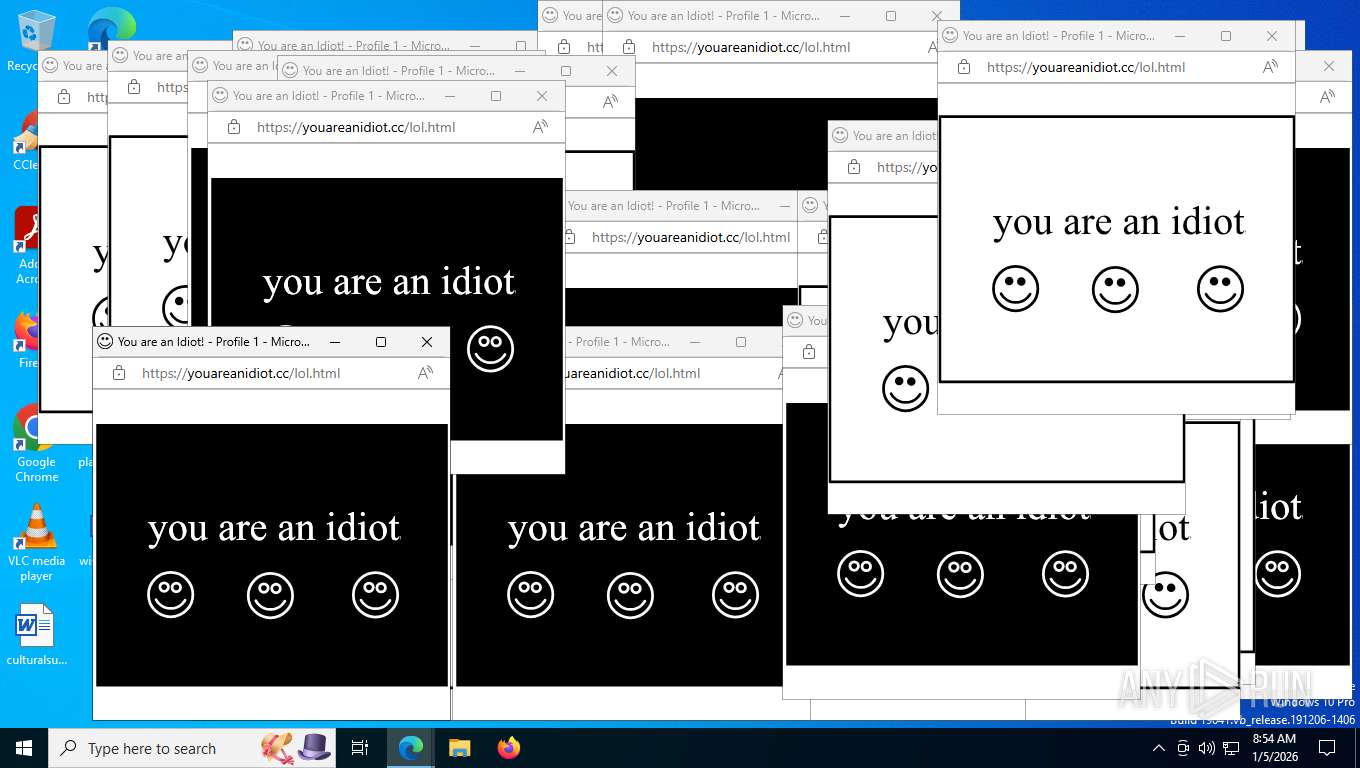Click Read aloud icon in bottom-left front window
This screenshot has height=768, width=1360.
425,373
